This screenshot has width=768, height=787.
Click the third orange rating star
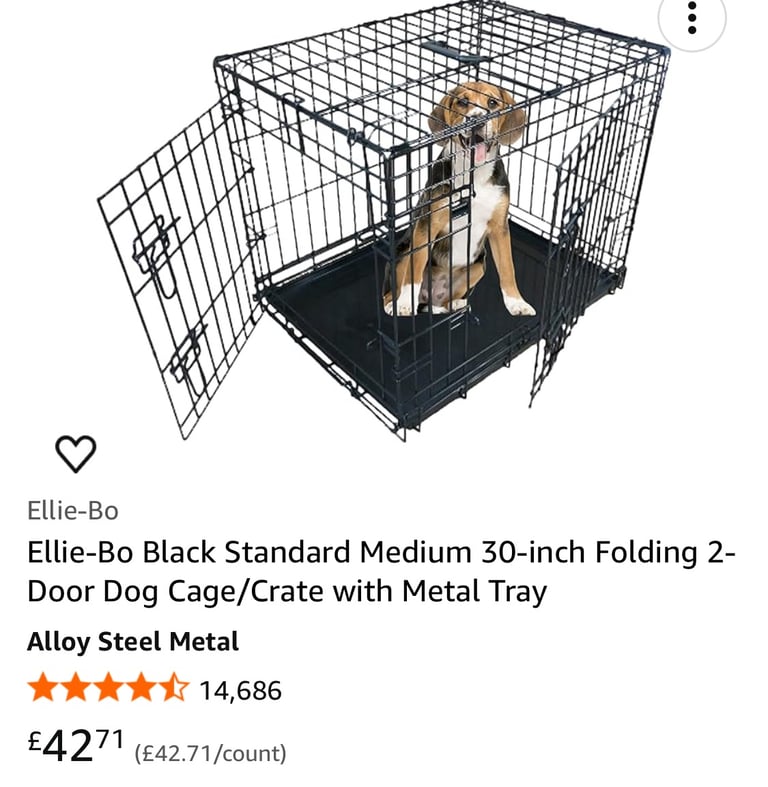(x=108, y=688)
